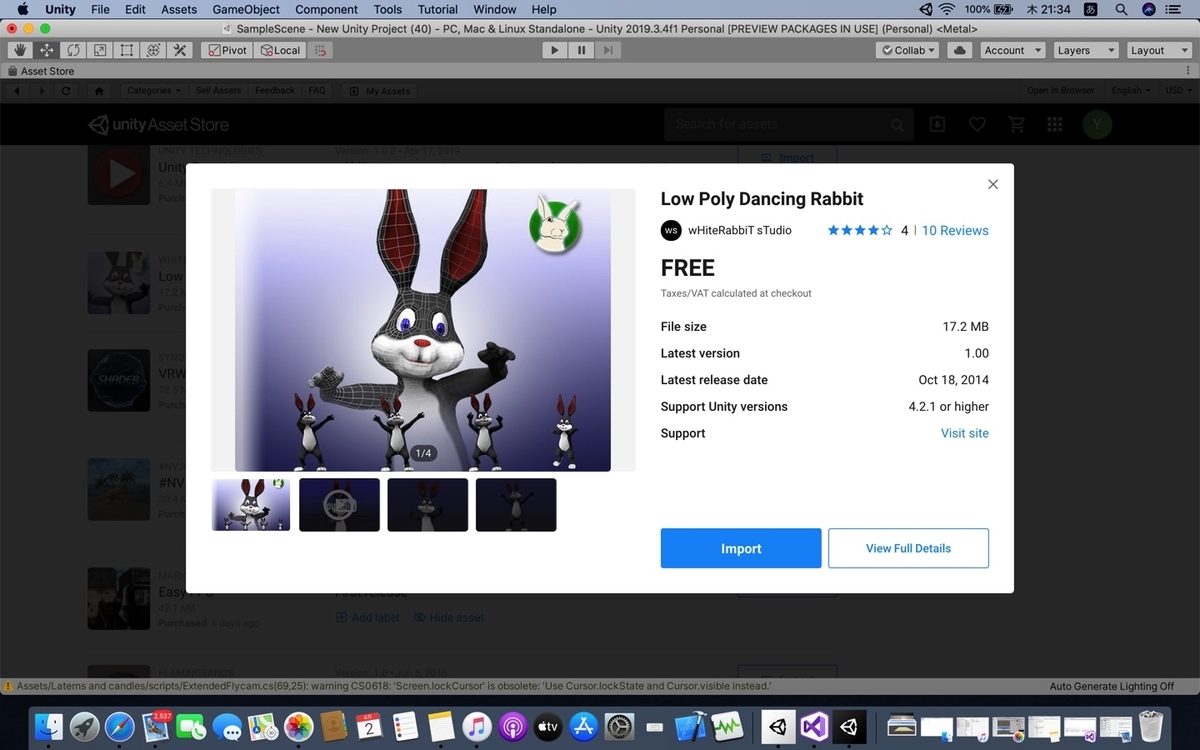Open the apps grid icon in Asset Store
The width and height of the screenshot is (1200, 750).
click(x=1055, y=124)
